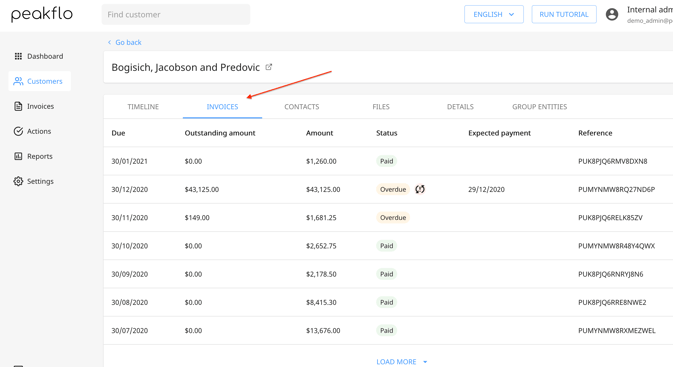Click the Reports chart icon
This screenshot has width=673, height=367.
point(18,156)
